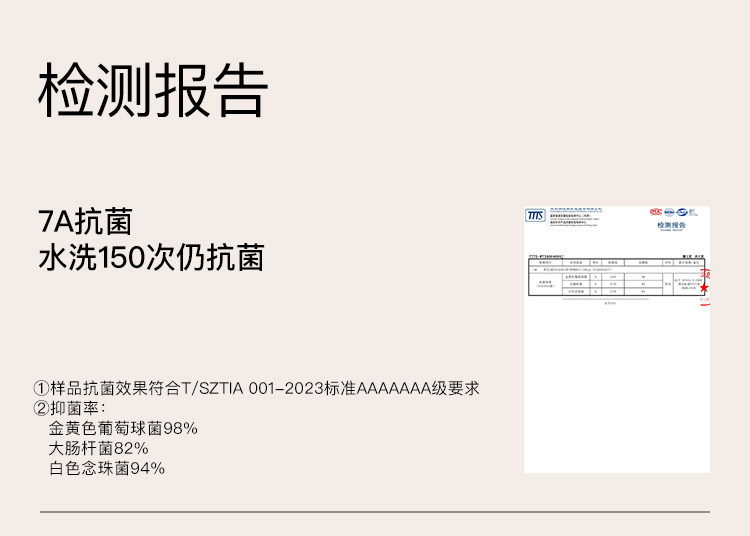Viewport: 750px width, 536px height.
Task: Click the TTTS logo on the report
Action: click(x=536, y=215)
